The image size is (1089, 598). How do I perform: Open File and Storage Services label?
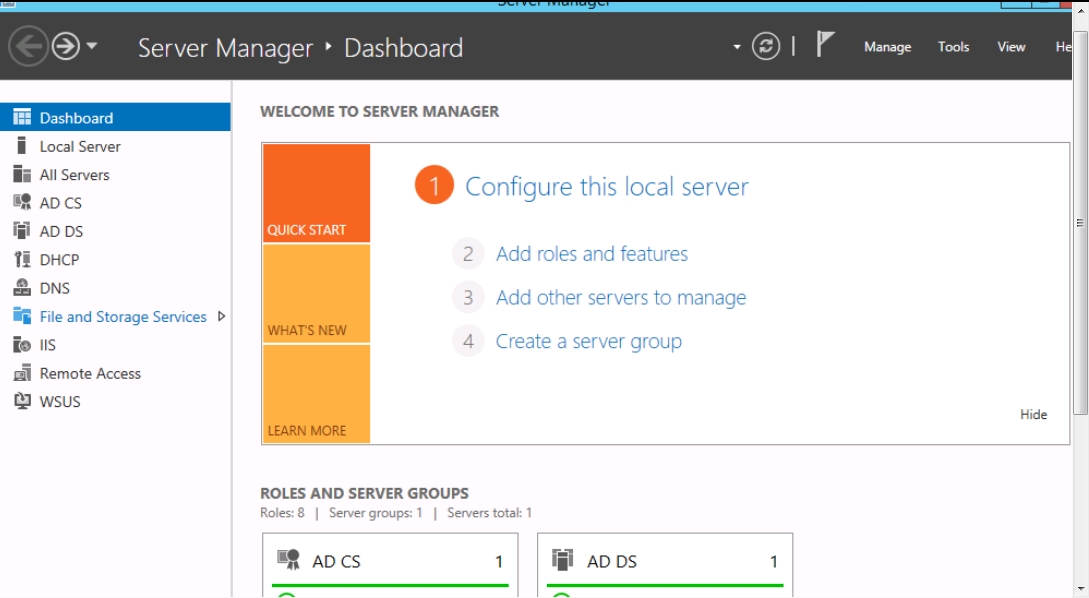click(123, 317)
